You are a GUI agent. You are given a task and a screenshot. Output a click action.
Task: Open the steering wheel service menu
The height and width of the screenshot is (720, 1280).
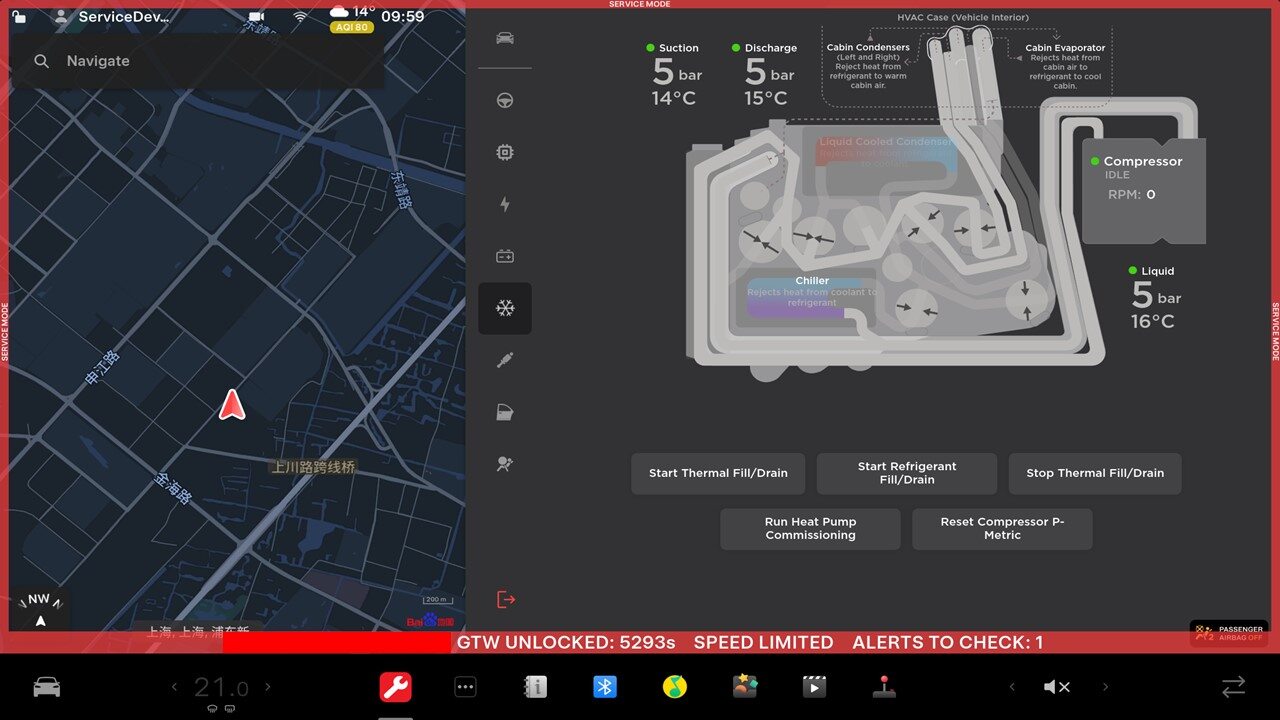[x=505, y=100]
